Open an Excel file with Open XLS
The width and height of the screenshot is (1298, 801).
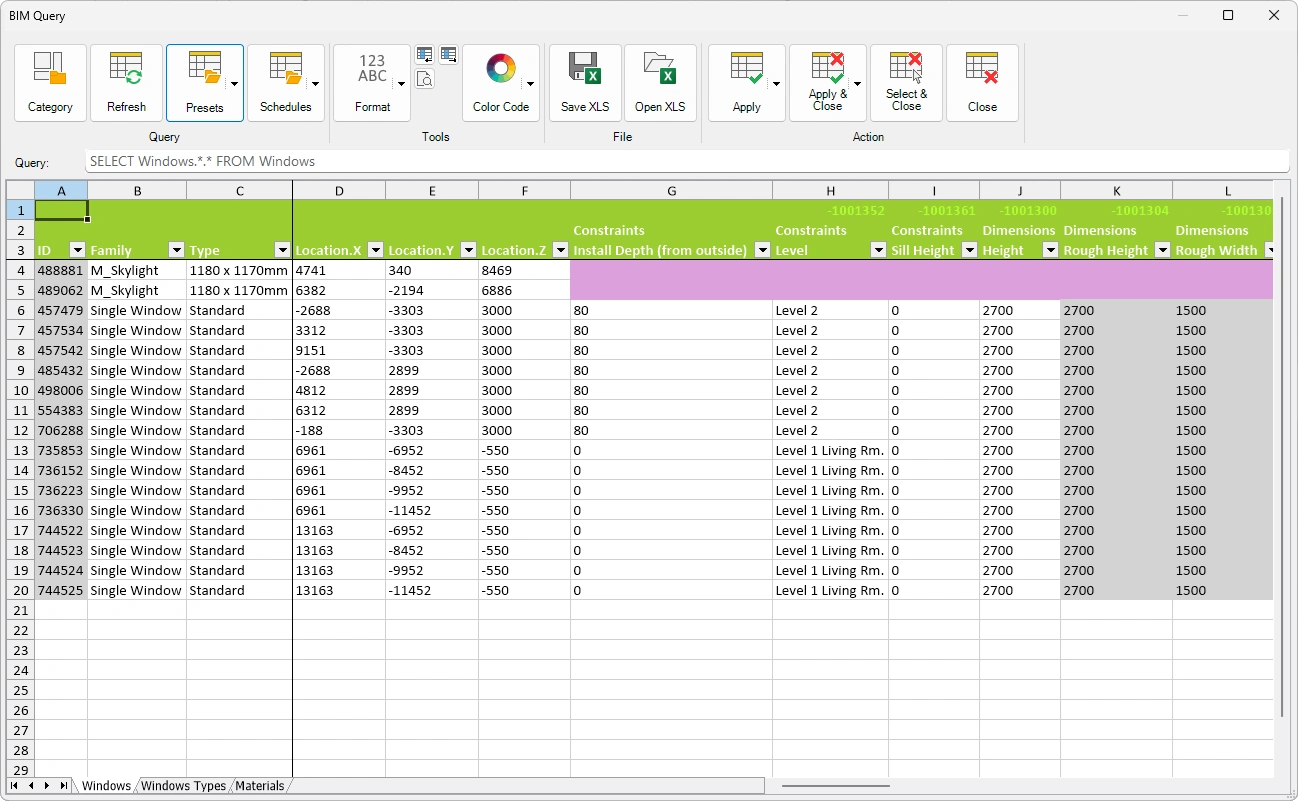coord(660,83)
